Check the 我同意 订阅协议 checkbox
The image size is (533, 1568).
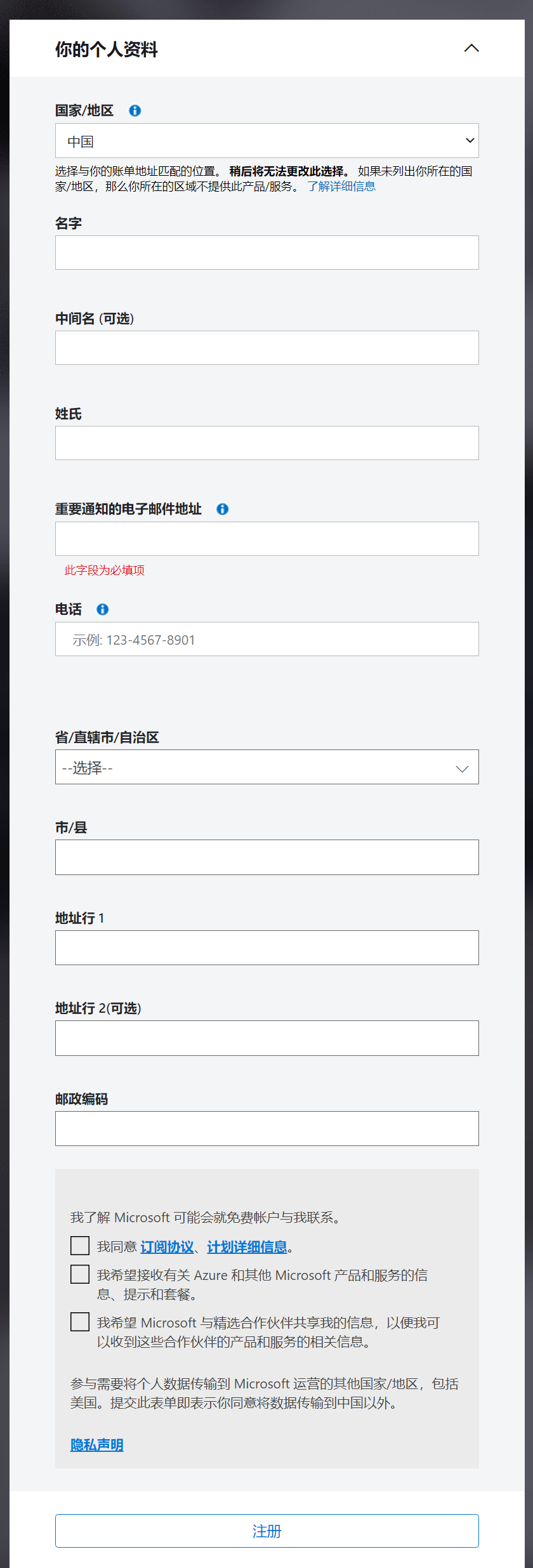[80, 1246]
